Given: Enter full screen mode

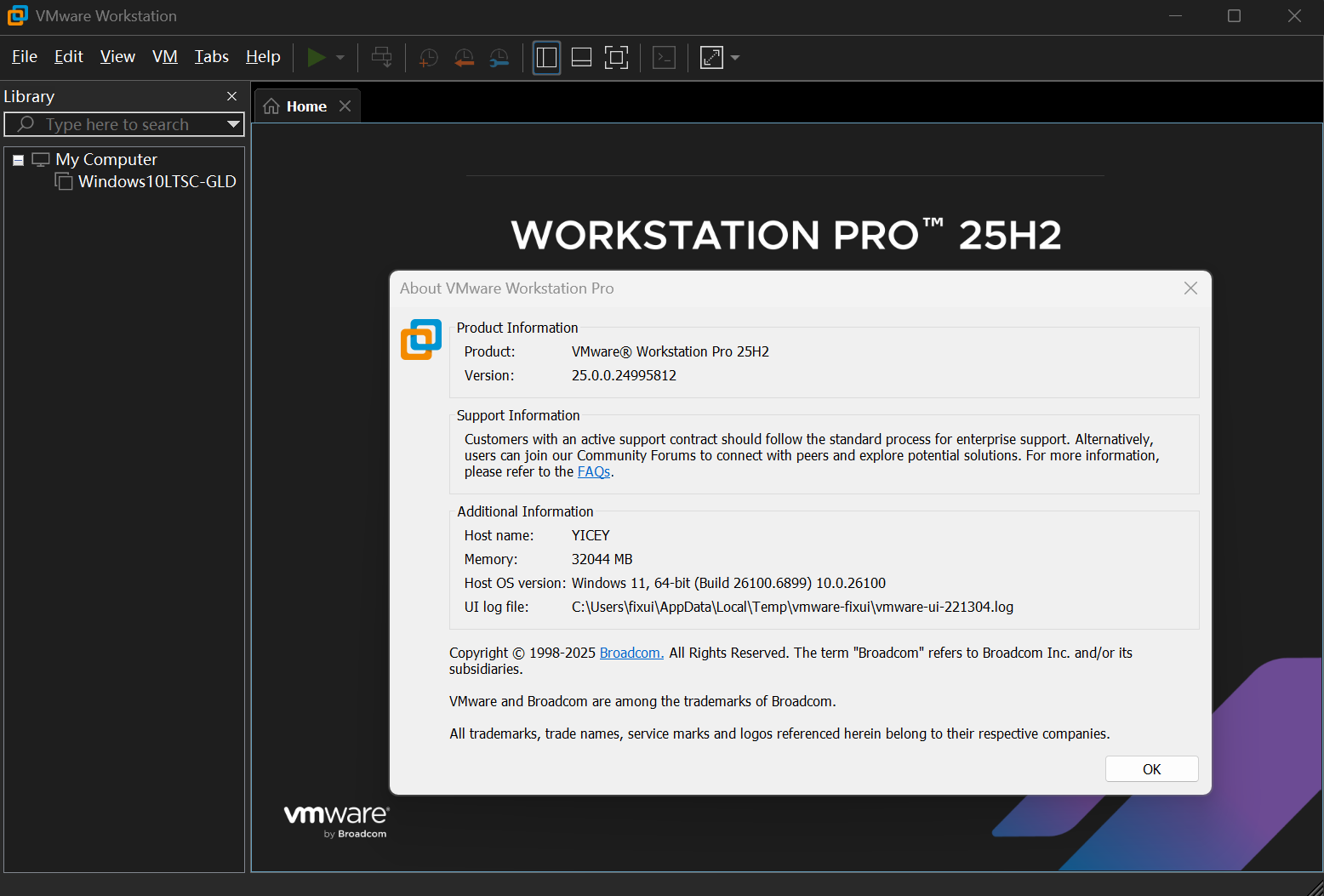Looking at the screenshot, I should [x=616, y=57].
